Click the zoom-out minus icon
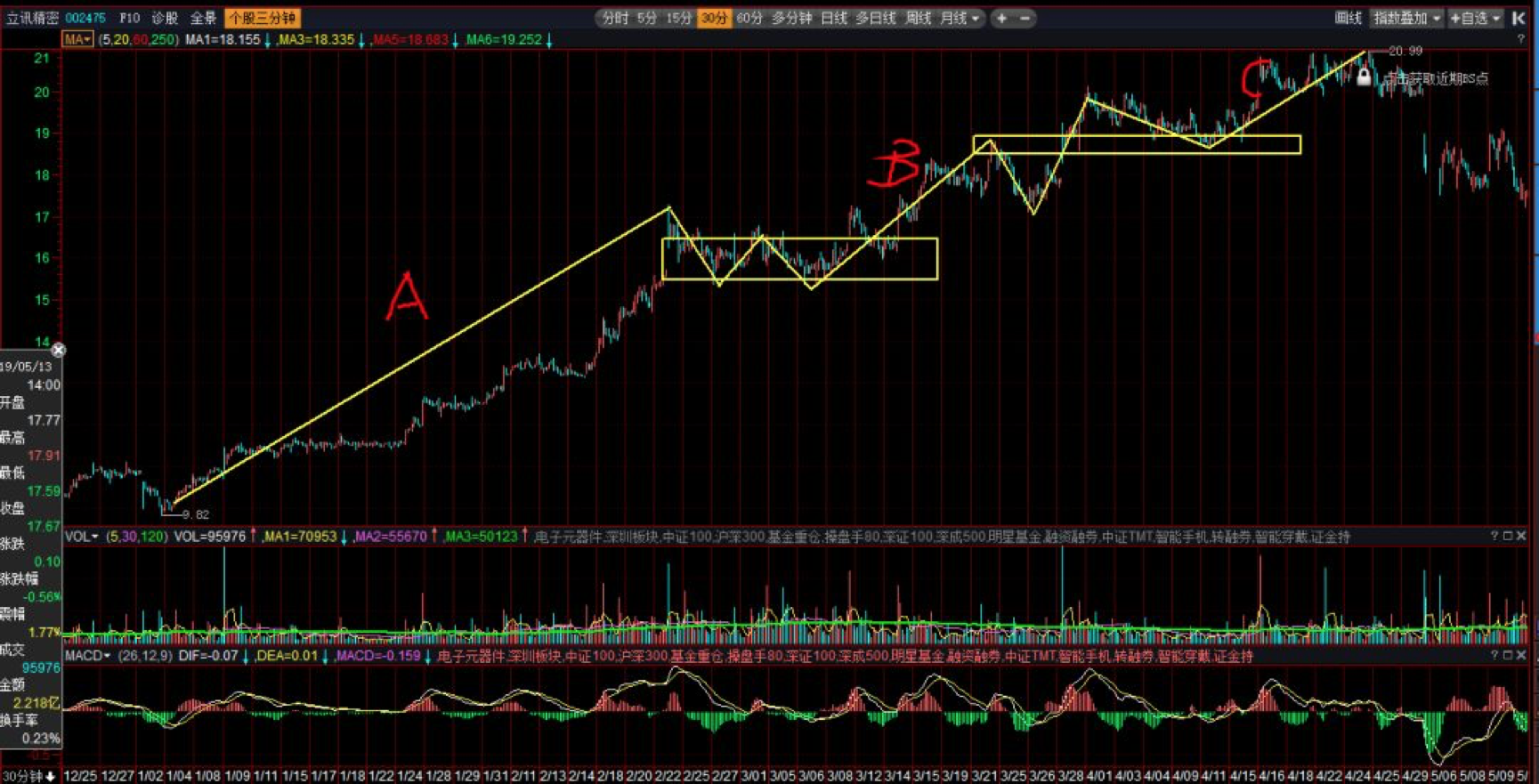Viewport: 1539px width, 784px height. click(x=1025, y=18)
